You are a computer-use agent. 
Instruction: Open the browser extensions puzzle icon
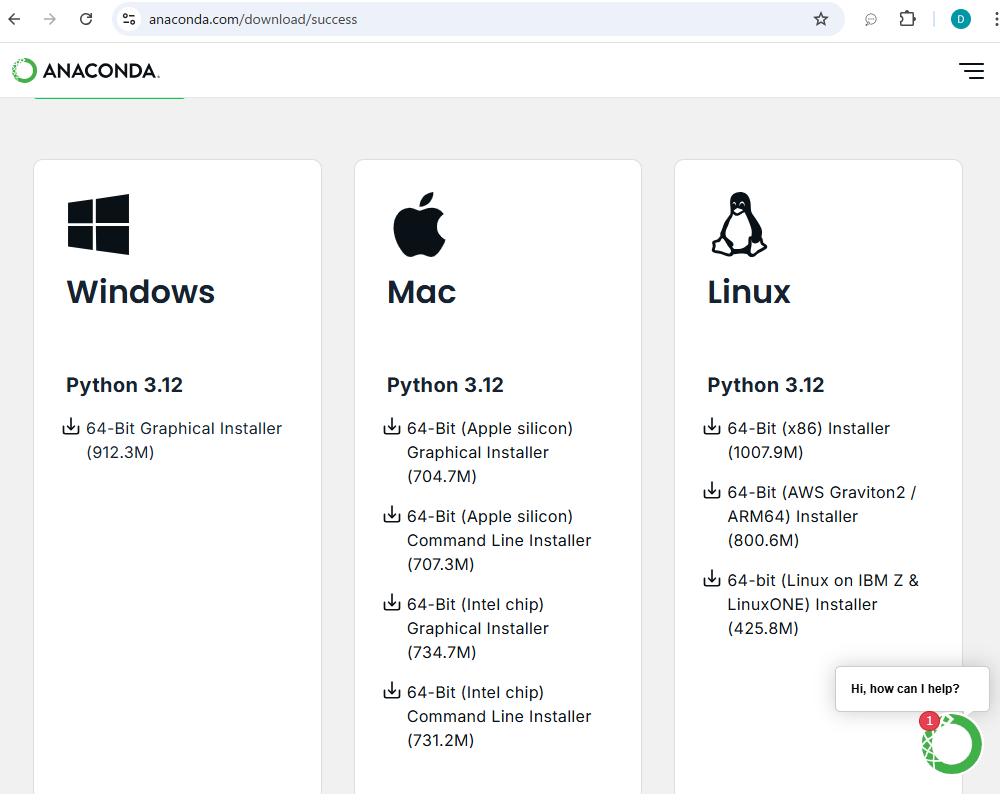tap(907, 19)
